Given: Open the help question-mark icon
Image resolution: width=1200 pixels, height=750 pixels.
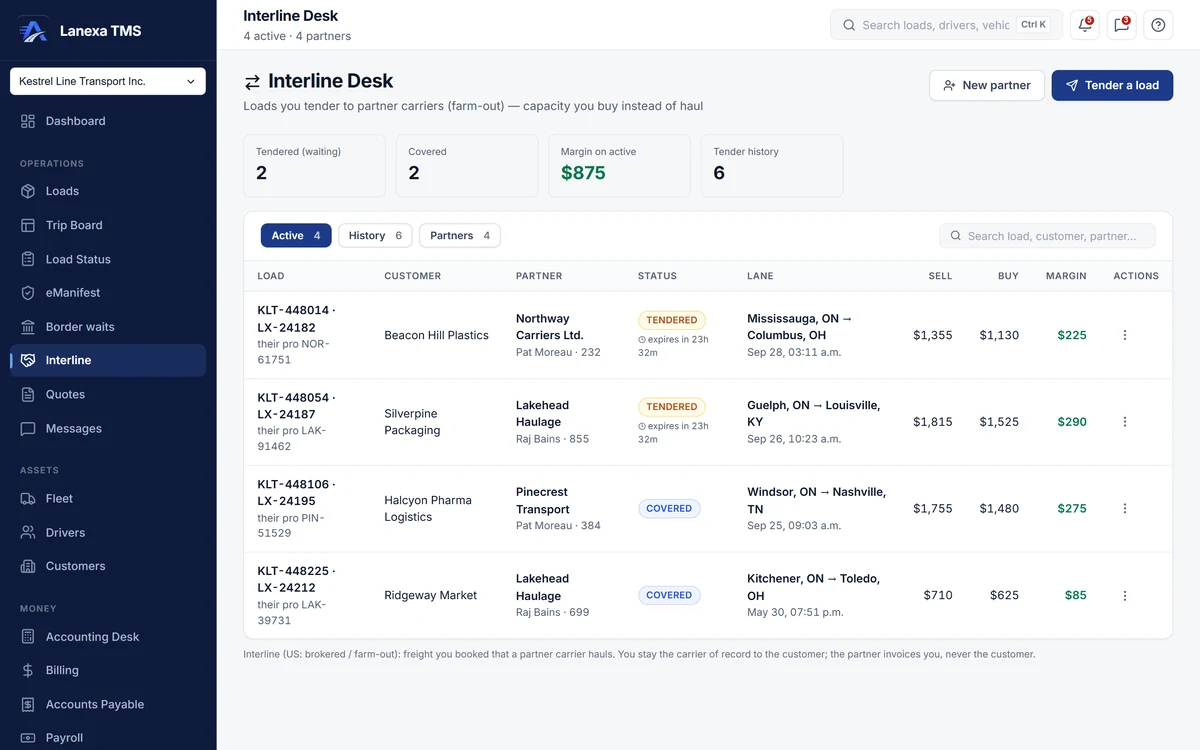Looking at the screenshot, I should pos(1158,25).
